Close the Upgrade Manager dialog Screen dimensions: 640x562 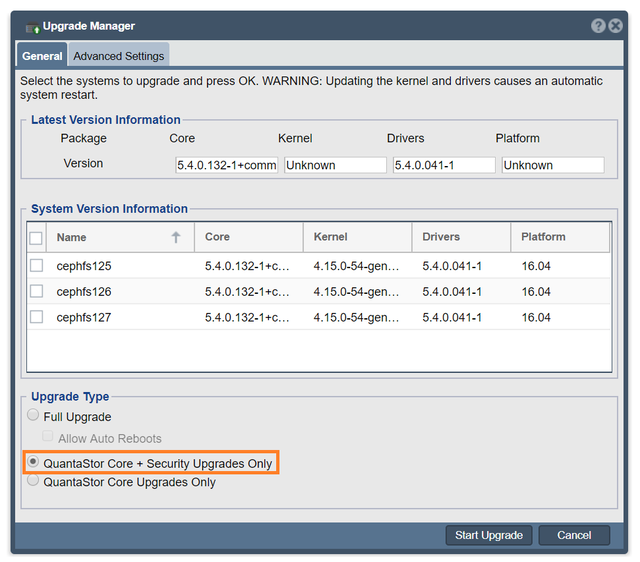point(615,26)
